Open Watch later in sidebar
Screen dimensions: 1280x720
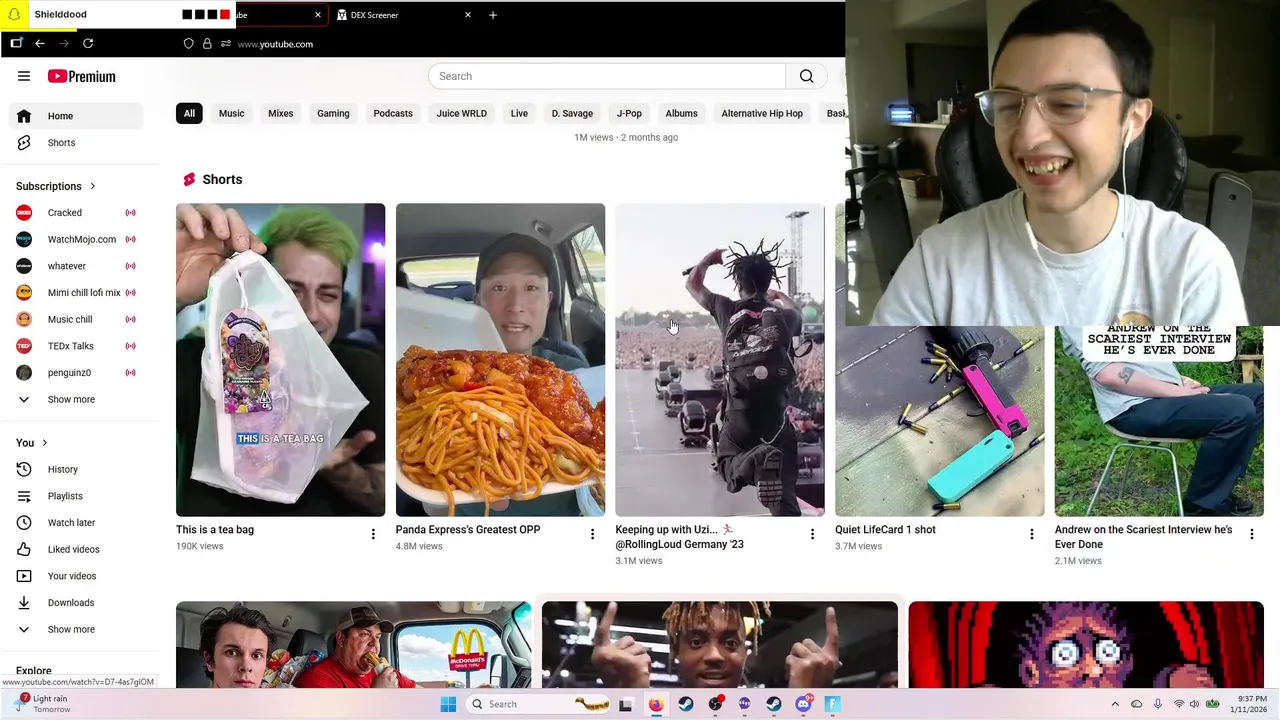[76, 522]
